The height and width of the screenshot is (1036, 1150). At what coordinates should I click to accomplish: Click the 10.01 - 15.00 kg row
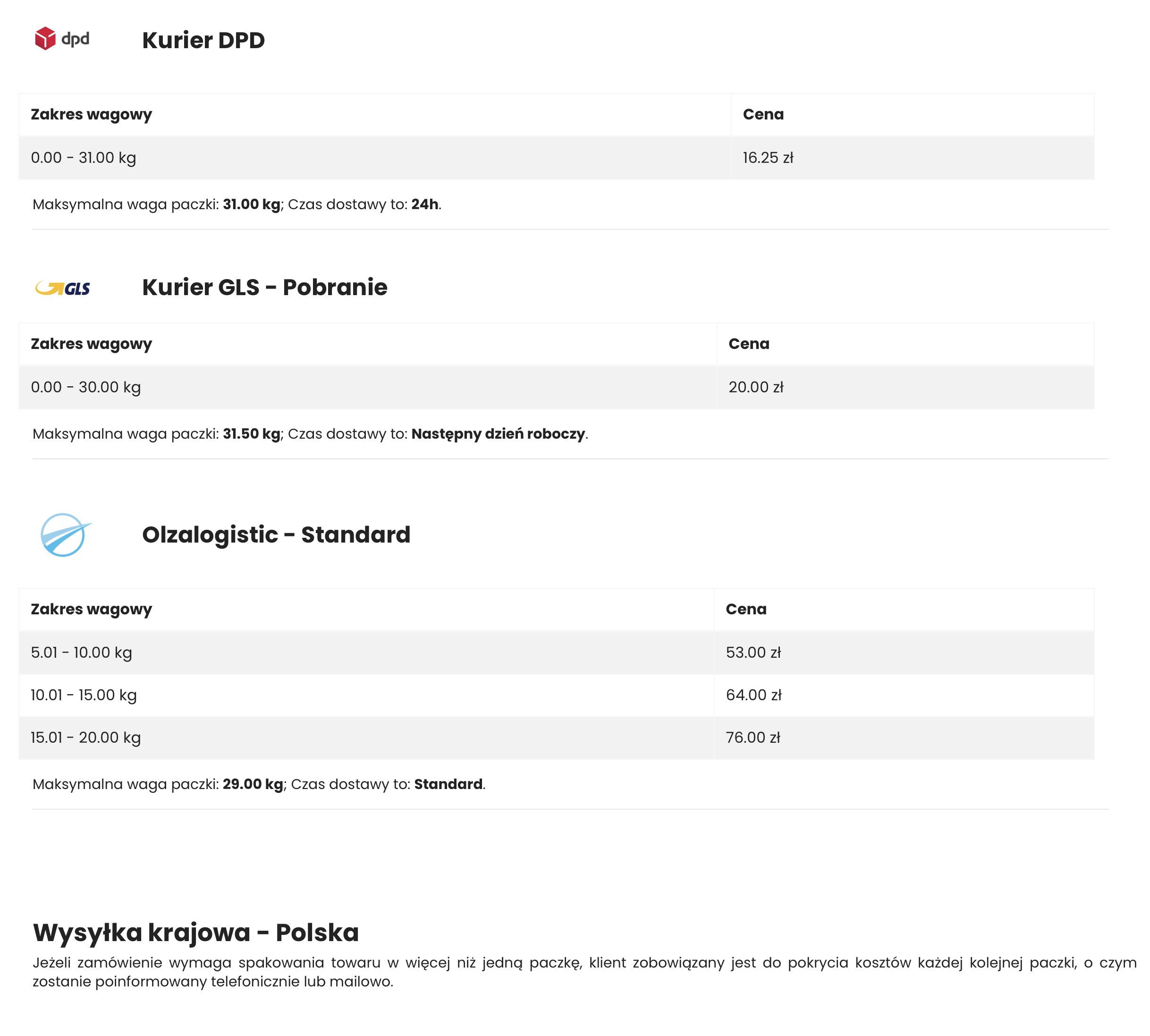(x=556, y=695)
